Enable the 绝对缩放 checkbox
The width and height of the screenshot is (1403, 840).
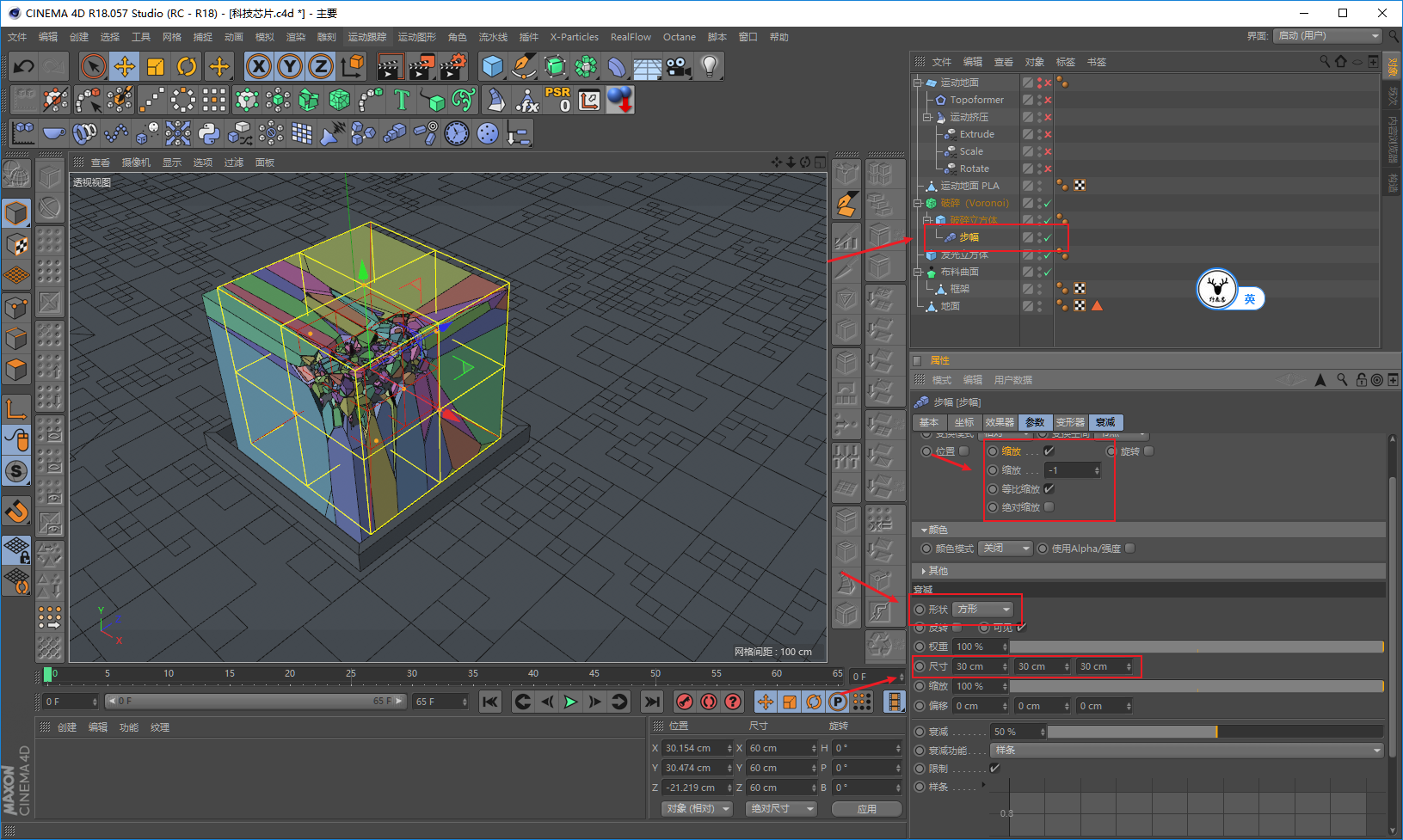point(1049,507)
